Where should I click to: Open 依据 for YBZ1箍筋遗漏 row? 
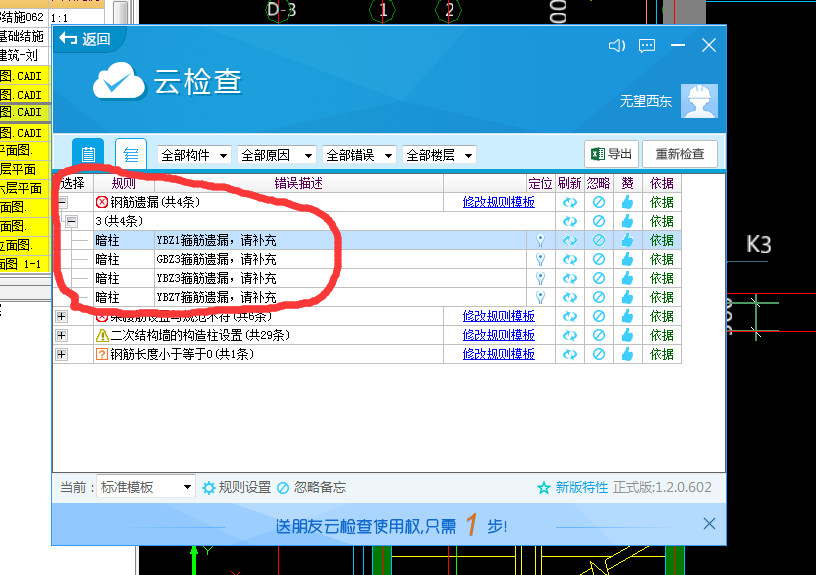661,240
